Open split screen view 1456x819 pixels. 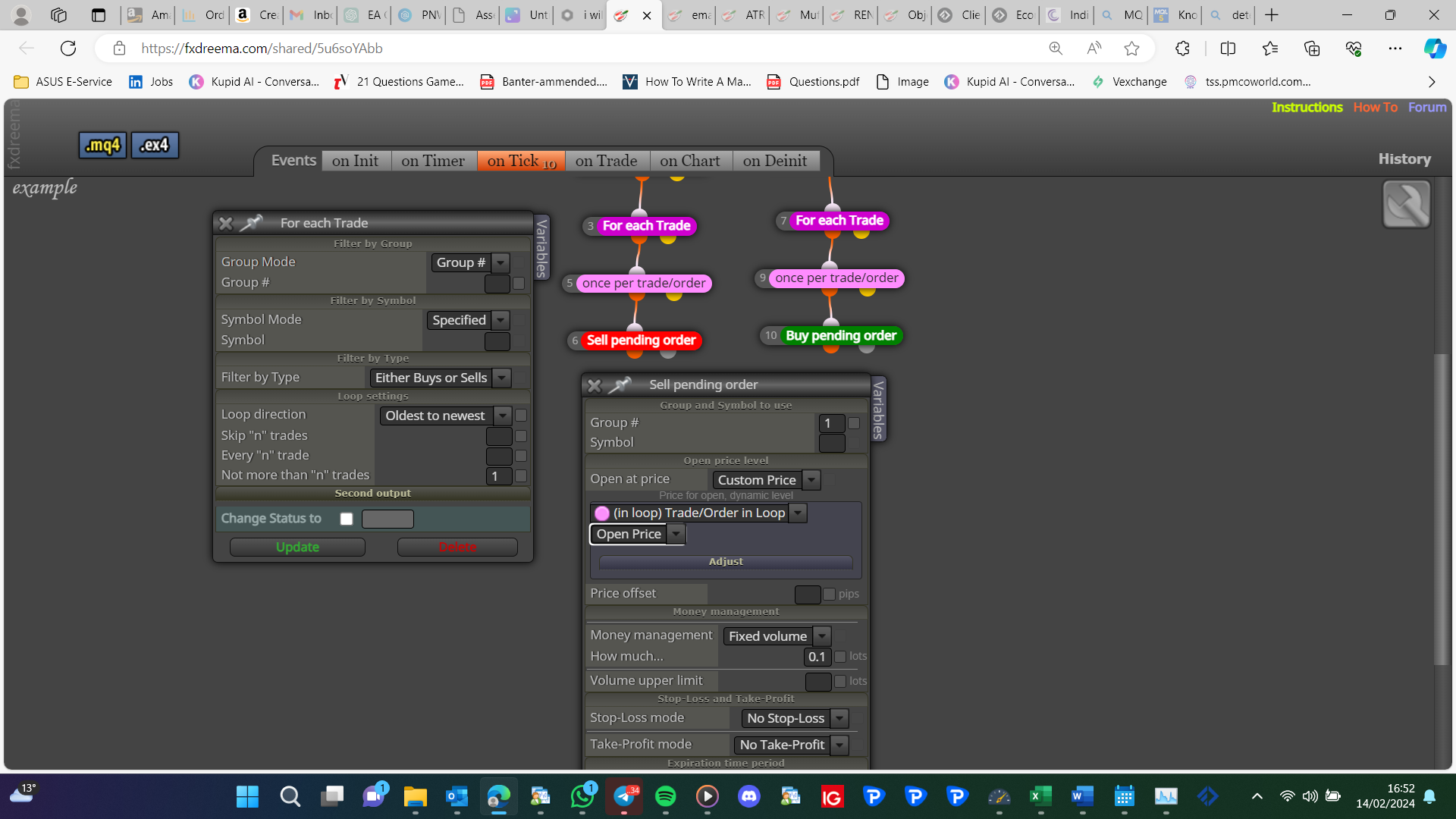tap(1228, 49)
